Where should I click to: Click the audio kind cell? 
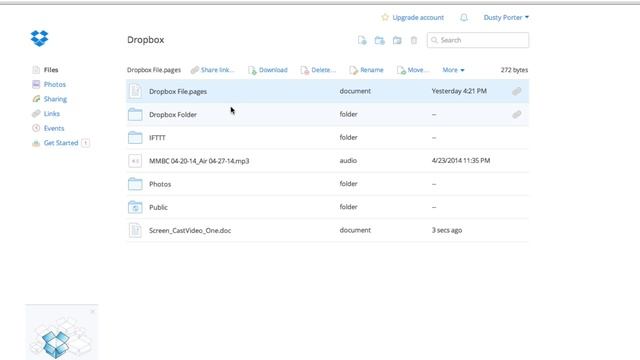coord(348,161)
